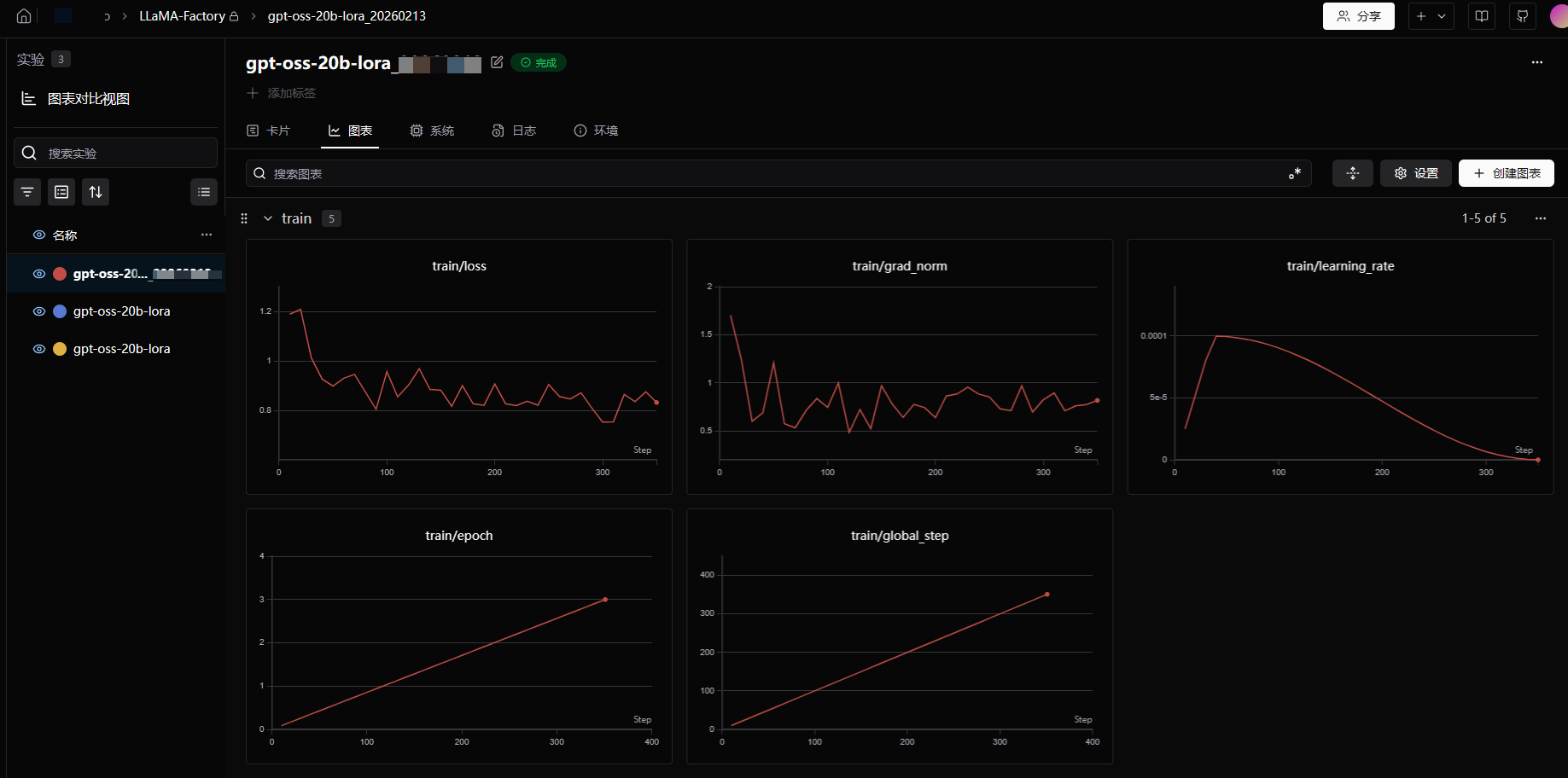This screenshot has width=1568, height=778.
Task: Click the 完成 status badge
Action: coord(539,62)
